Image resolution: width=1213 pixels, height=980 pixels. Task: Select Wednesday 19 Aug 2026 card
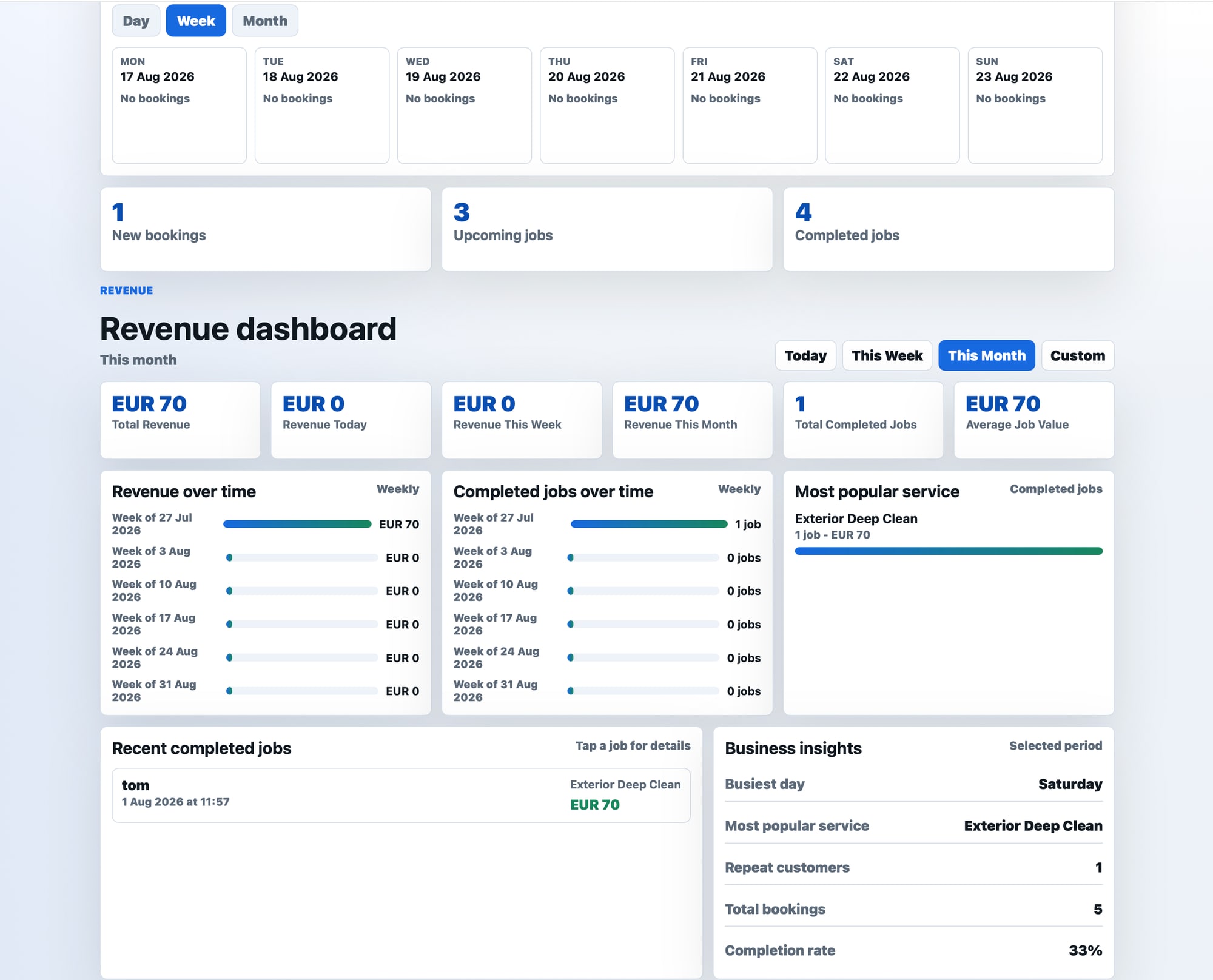click(465, 106)
